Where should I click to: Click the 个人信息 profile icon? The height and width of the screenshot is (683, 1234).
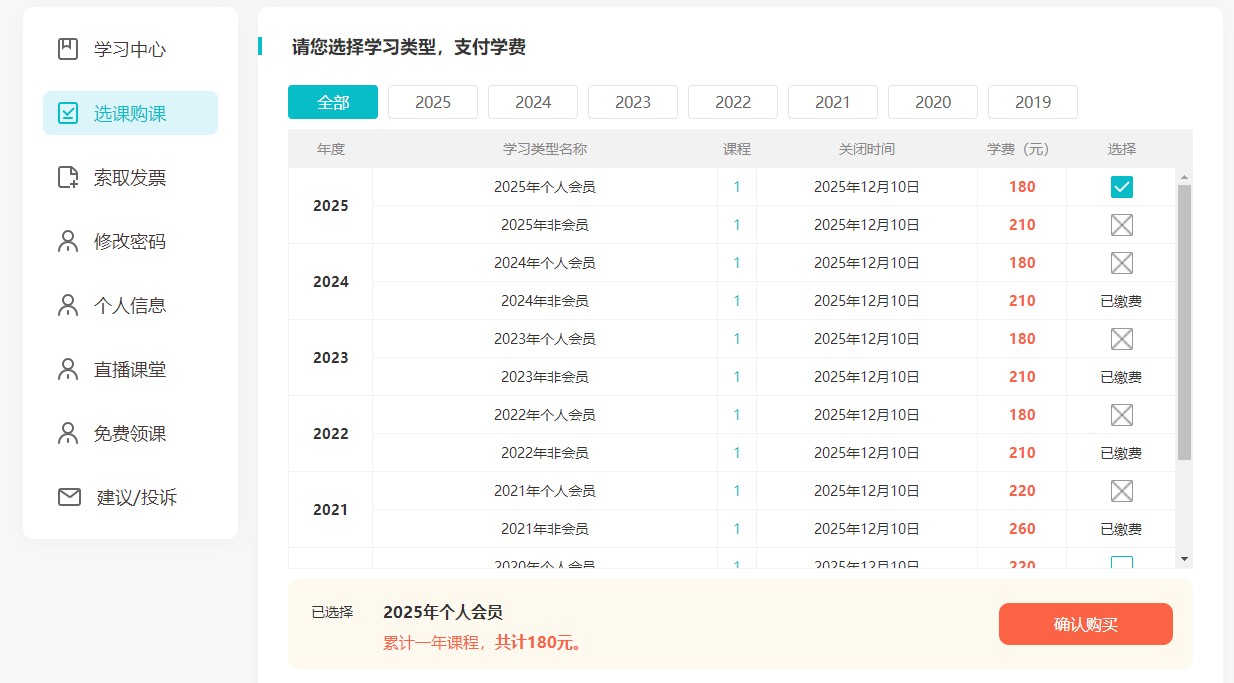point(66,305)
